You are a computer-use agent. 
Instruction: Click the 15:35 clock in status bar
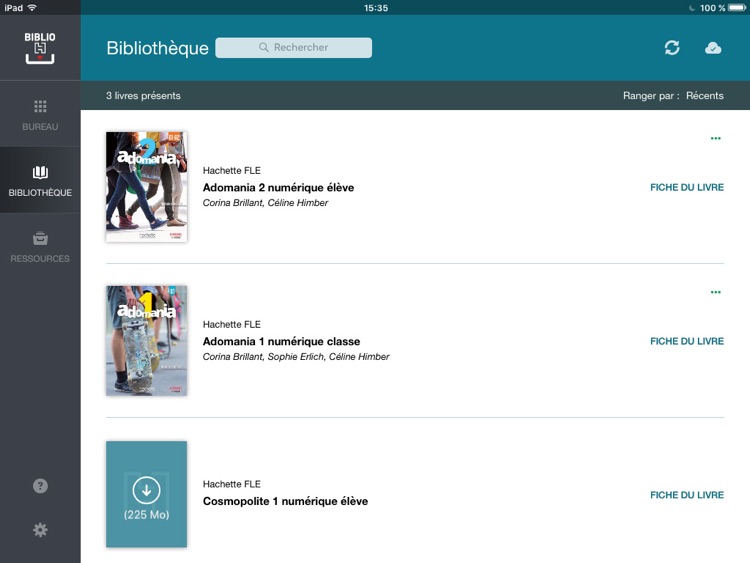coord(376,8)
